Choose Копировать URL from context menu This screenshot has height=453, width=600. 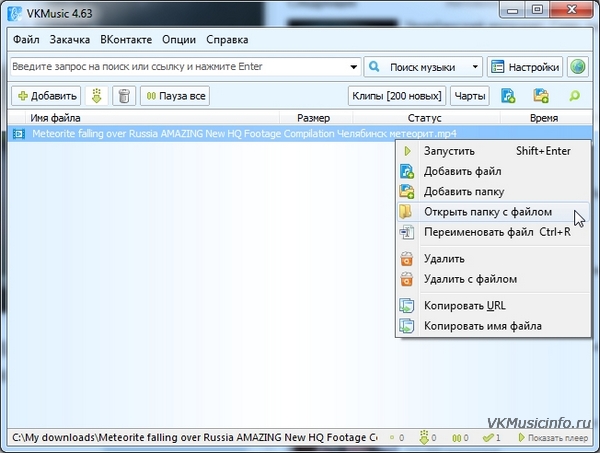click(x=494, y=306)
